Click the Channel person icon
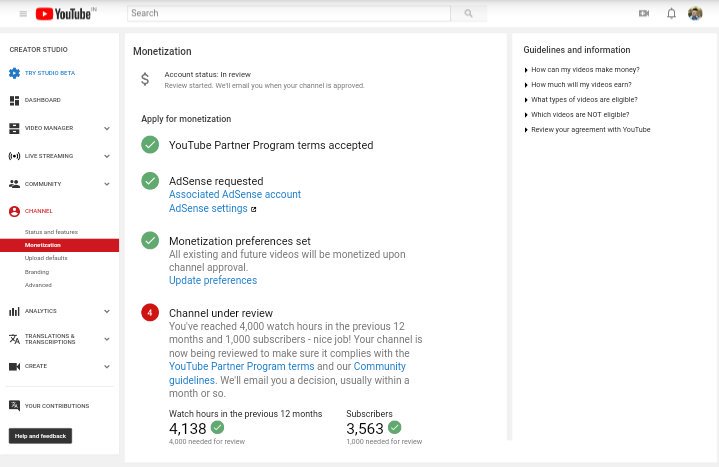719x467 pixels. 14,211
